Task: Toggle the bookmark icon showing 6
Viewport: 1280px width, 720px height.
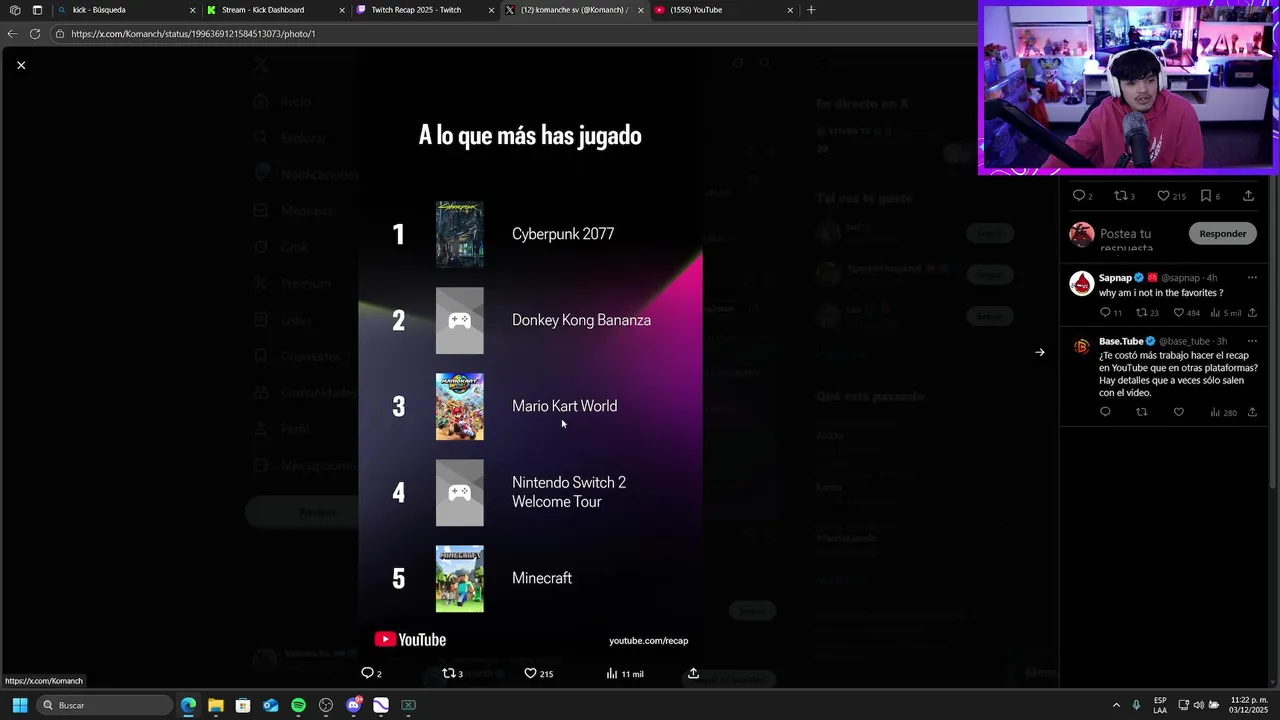Action: 1206,196
